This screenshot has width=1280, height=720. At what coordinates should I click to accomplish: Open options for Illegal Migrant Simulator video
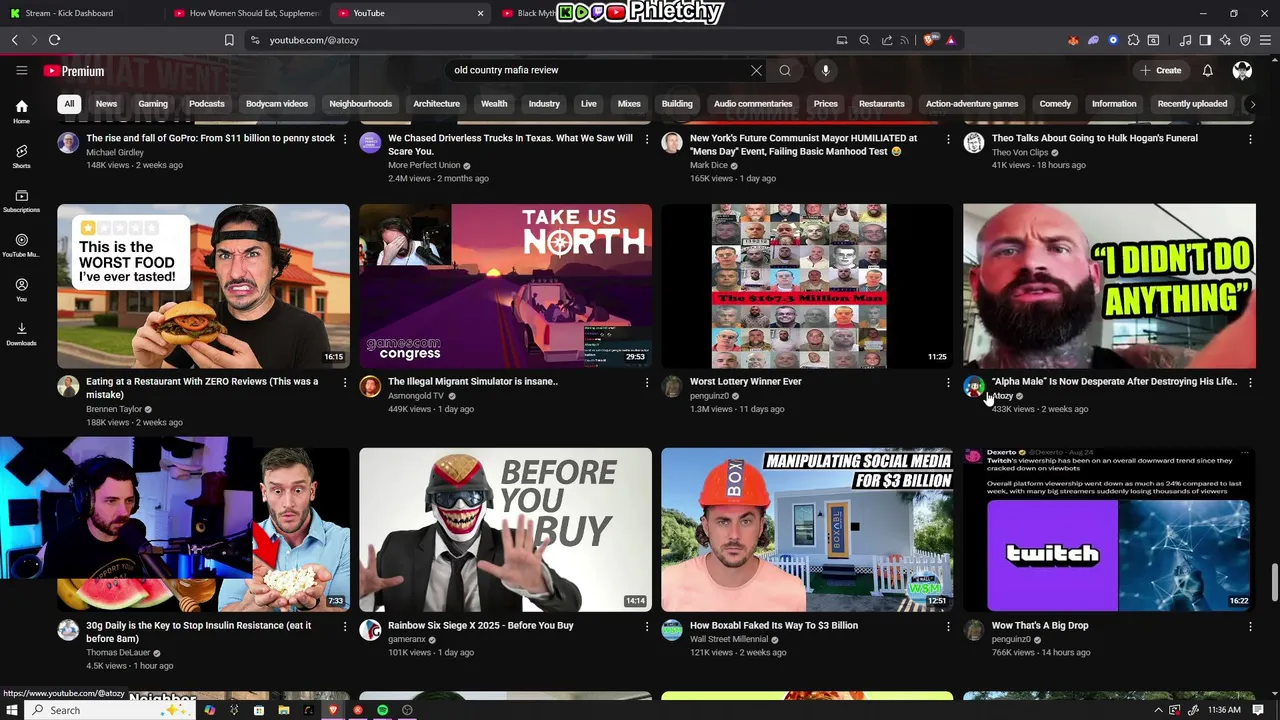point(646,382)
